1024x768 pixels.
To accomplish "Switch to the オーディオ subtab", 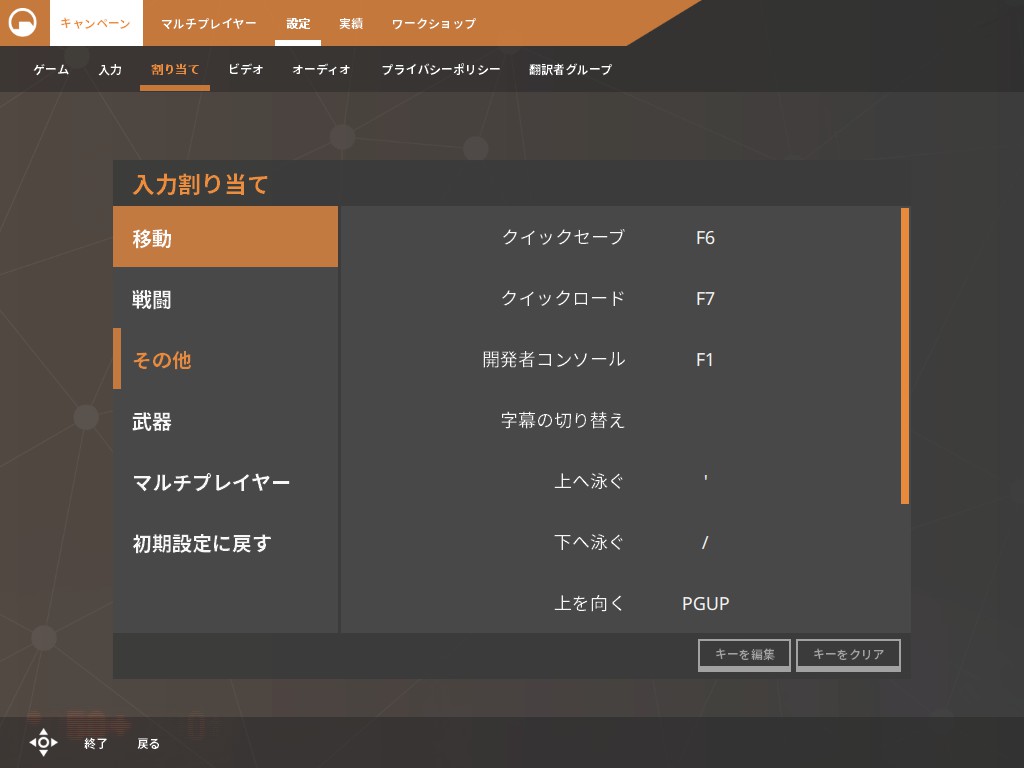I will click(x=321, y=69).
